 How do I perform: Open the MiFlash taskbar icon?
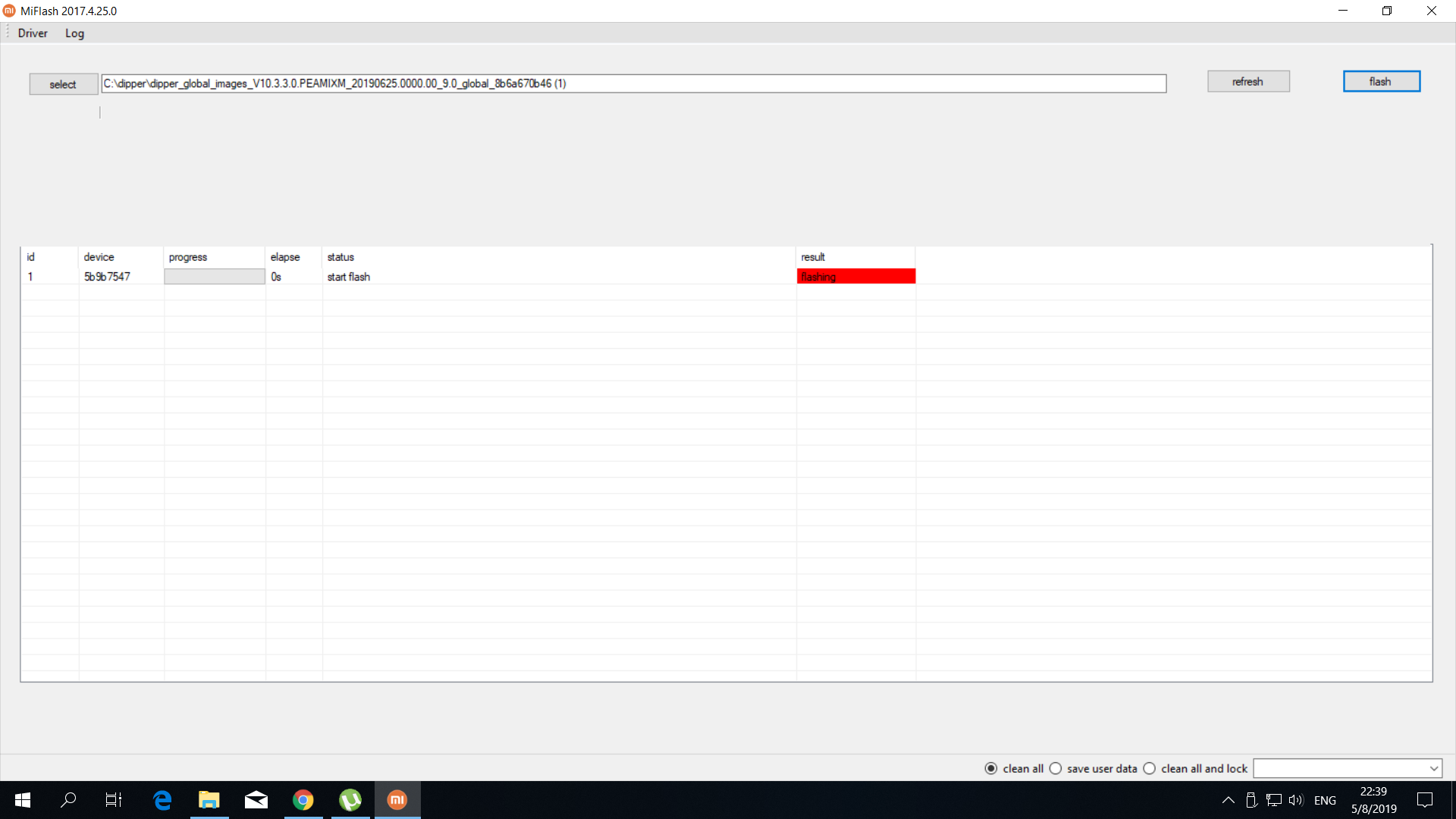click(397, 800)
